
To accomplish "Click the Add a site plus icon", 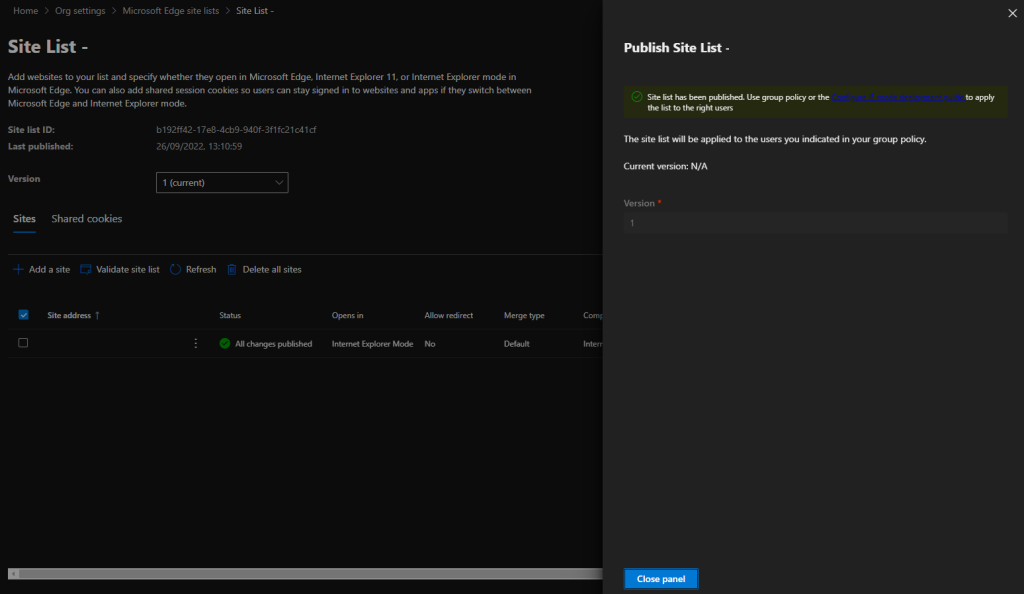I will [18, 269].
